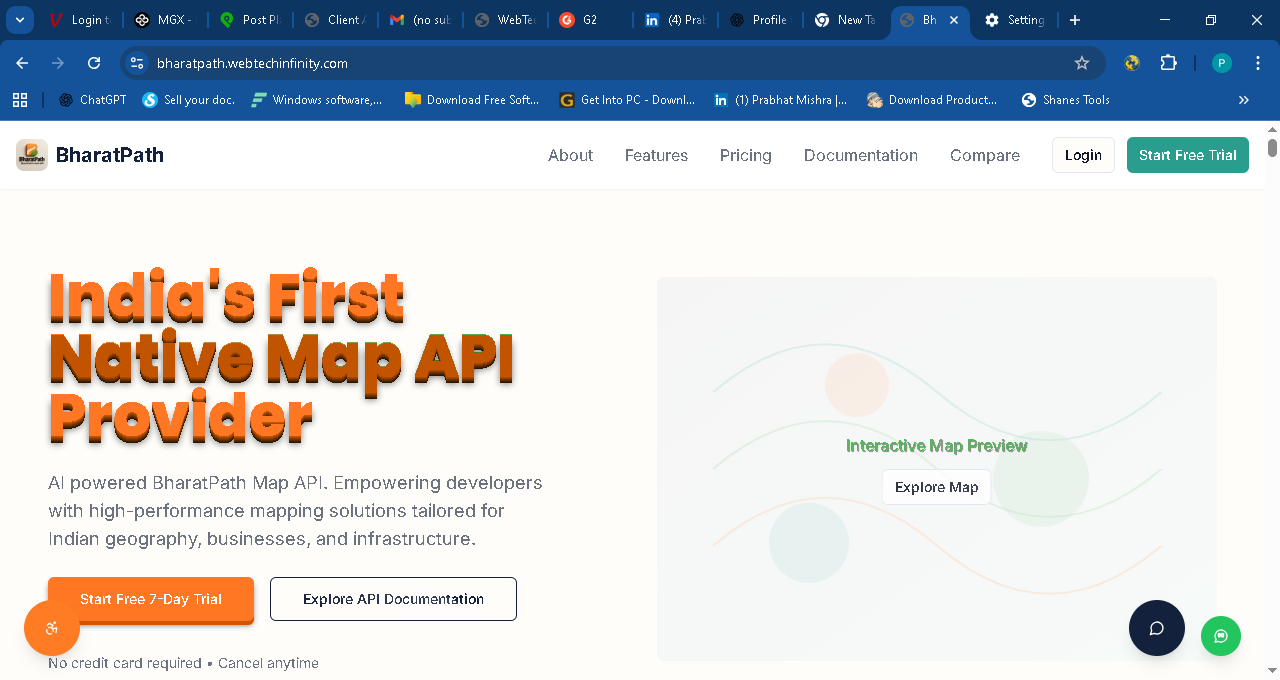The height and width of the screenshot is (680, 1280).
Task: Open the Om symbol floating orange button
Action: (52, 628)
